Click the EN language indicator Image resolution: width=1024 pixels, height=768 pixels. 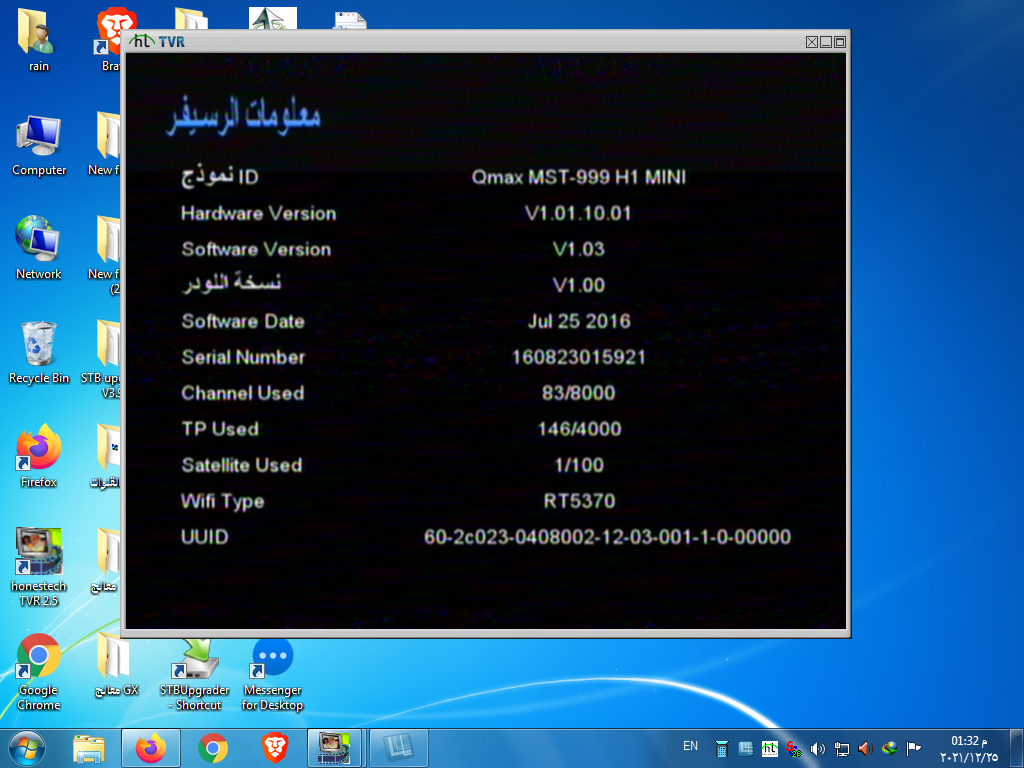(690, 746)
